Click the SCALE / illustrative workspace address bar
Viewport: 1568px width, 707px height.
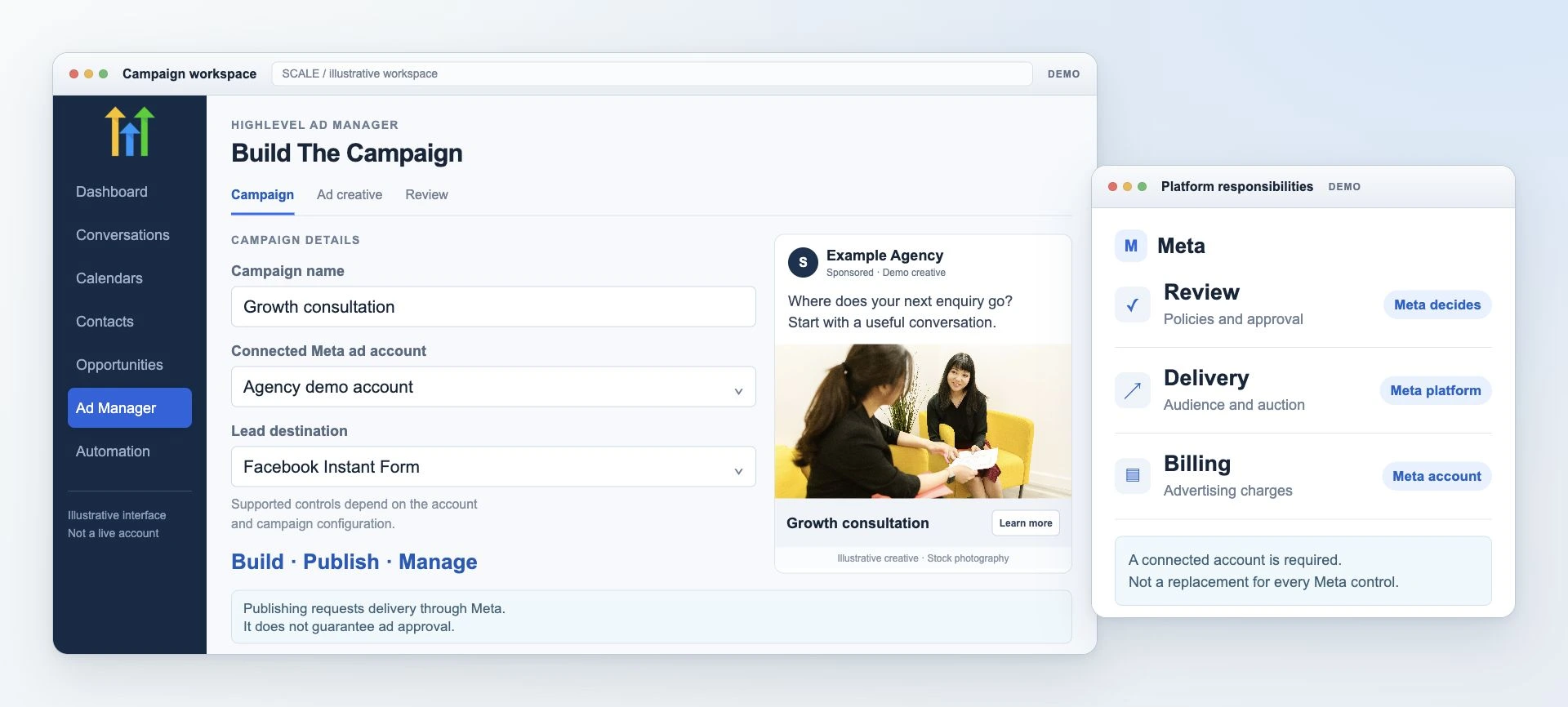point(652,73)
